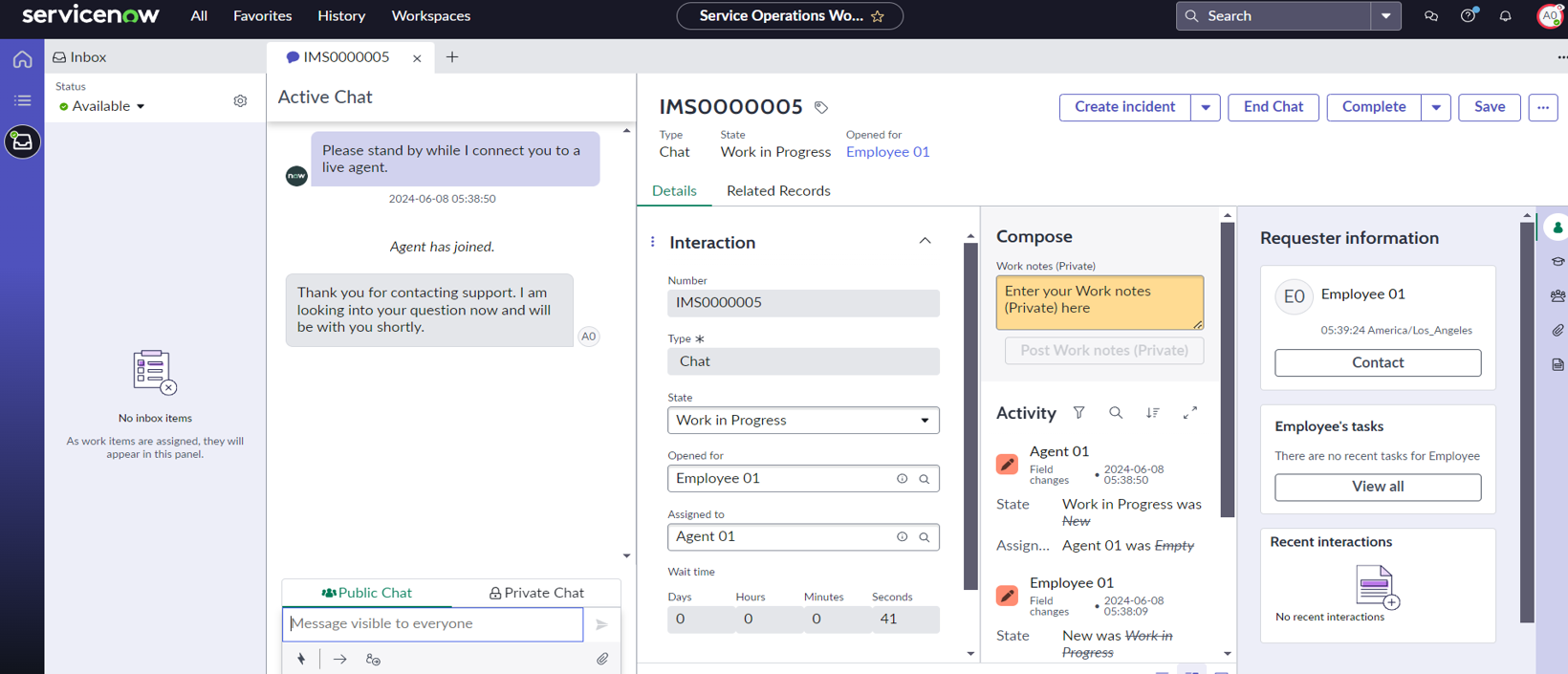1568x674 pixels.
Task: Open the State dropdown showing Work in Progress
Action: coord(803,421)
